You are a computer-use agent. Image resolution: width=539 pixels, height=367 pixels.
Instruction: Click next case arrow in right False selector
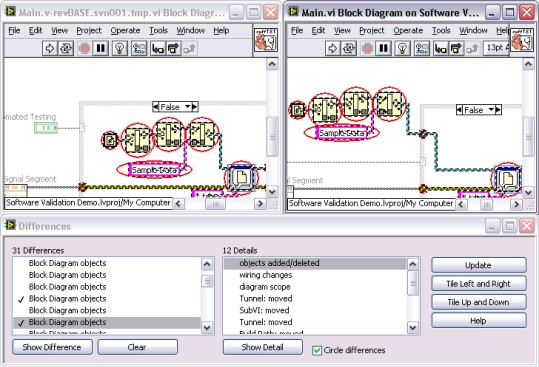pyautogui.click(x=498, y=110)
